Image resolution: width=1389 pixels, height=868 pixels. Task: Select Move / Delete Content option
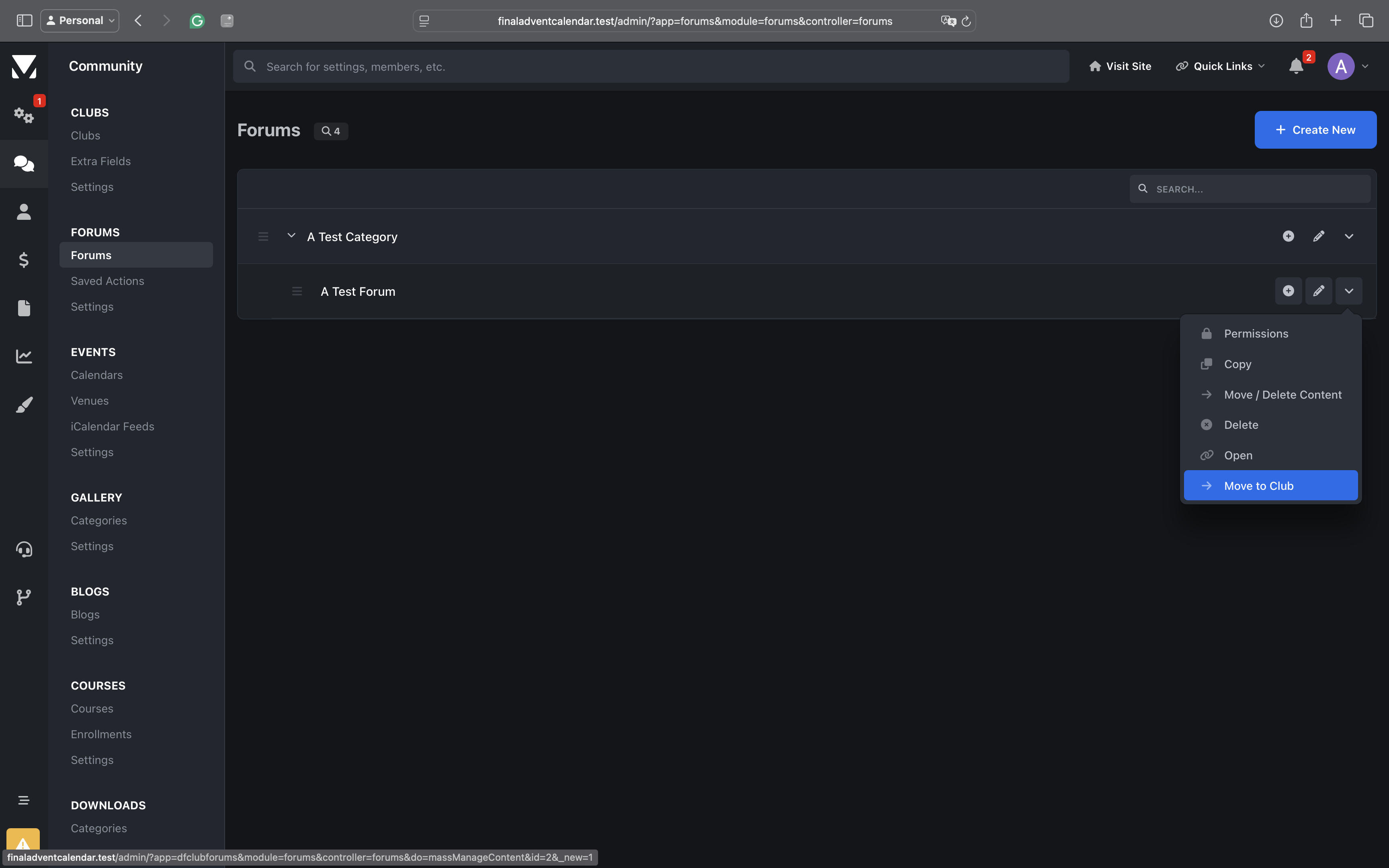[1282, 394]
